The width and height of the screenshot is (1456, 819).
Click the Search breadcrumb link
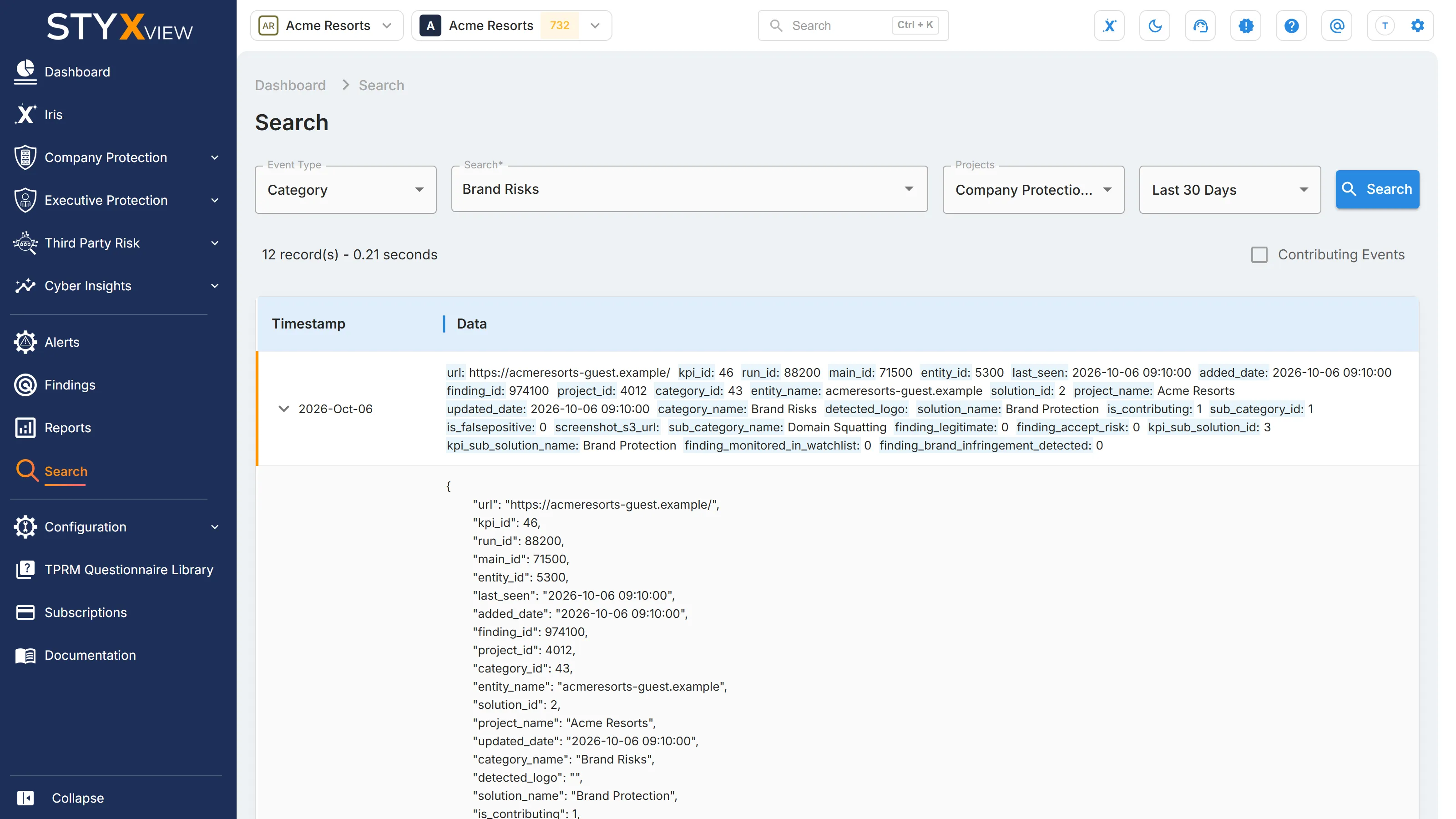coord(382,86)
